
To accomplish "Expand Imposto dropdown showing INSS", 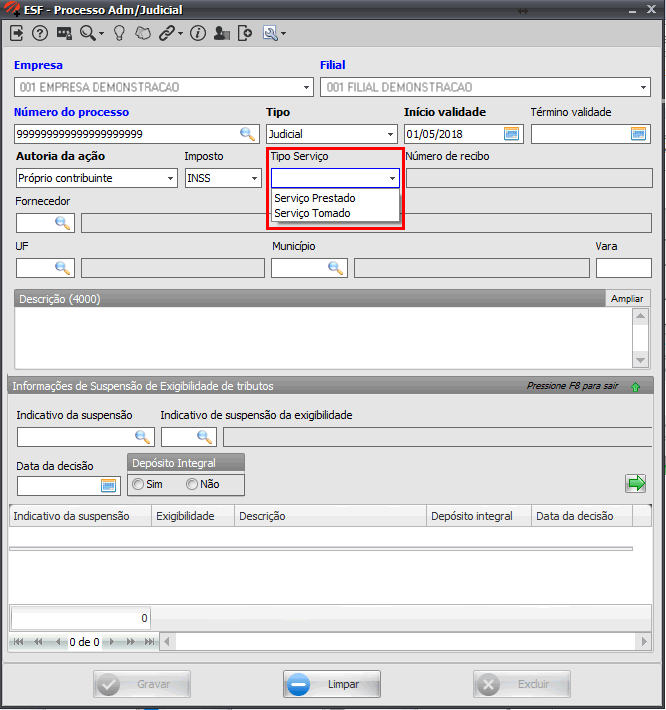I will click(x=254, y=178).
